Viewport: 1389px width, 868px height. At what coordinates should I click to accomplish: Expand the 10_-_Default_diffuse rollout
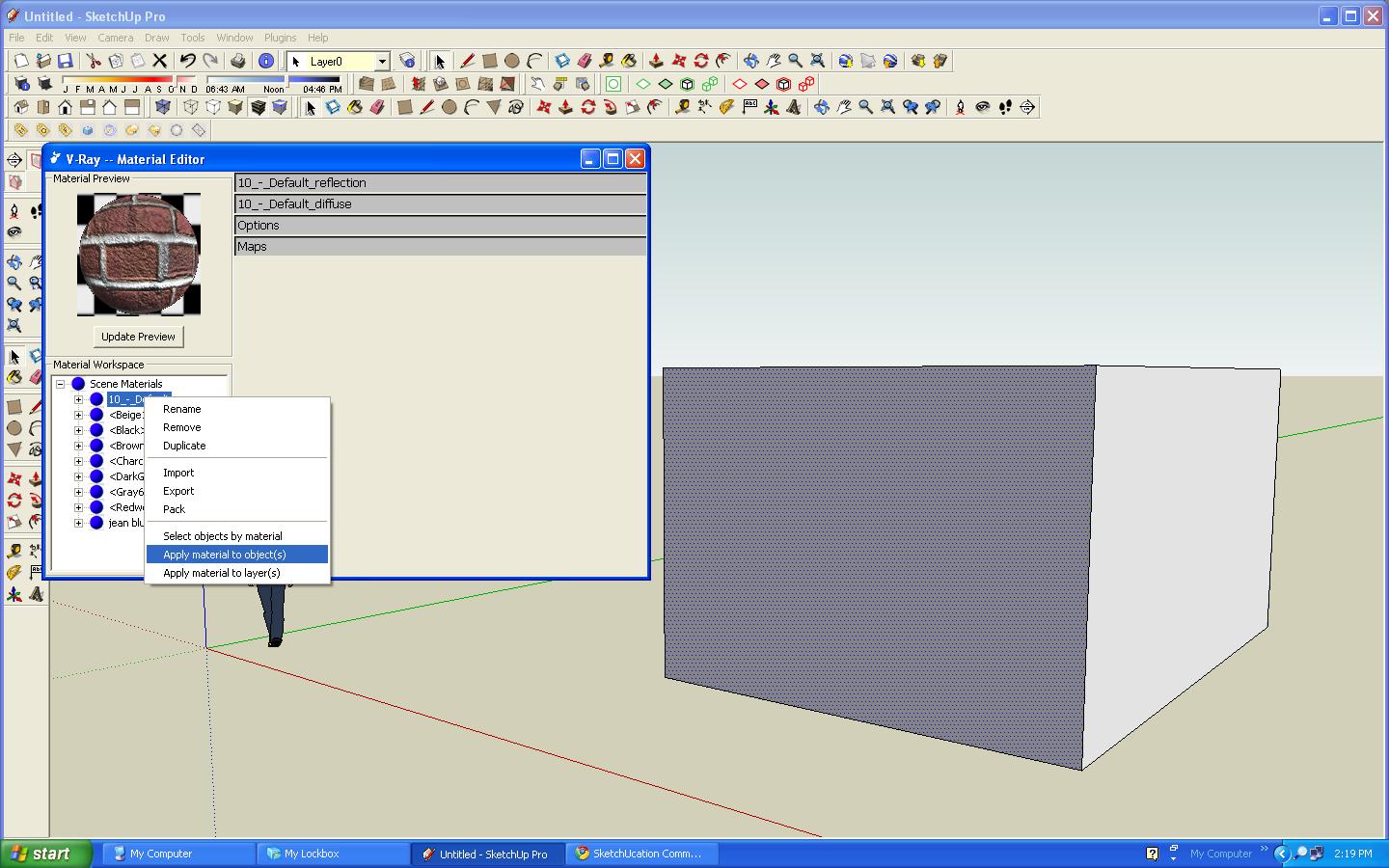tap(440, 203)
